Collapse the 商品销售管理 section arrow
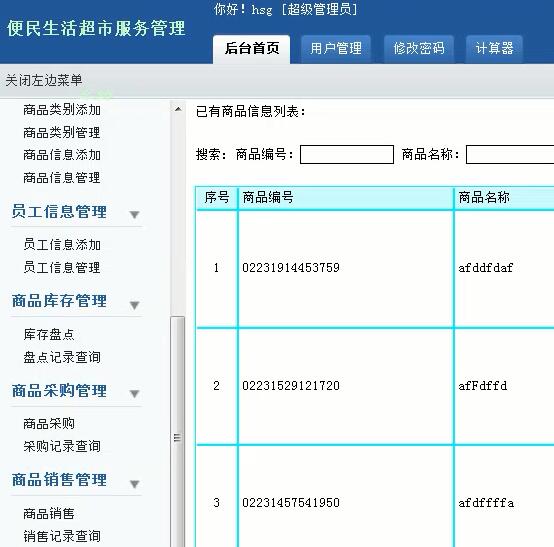554x547 pixels. (134, 483)
